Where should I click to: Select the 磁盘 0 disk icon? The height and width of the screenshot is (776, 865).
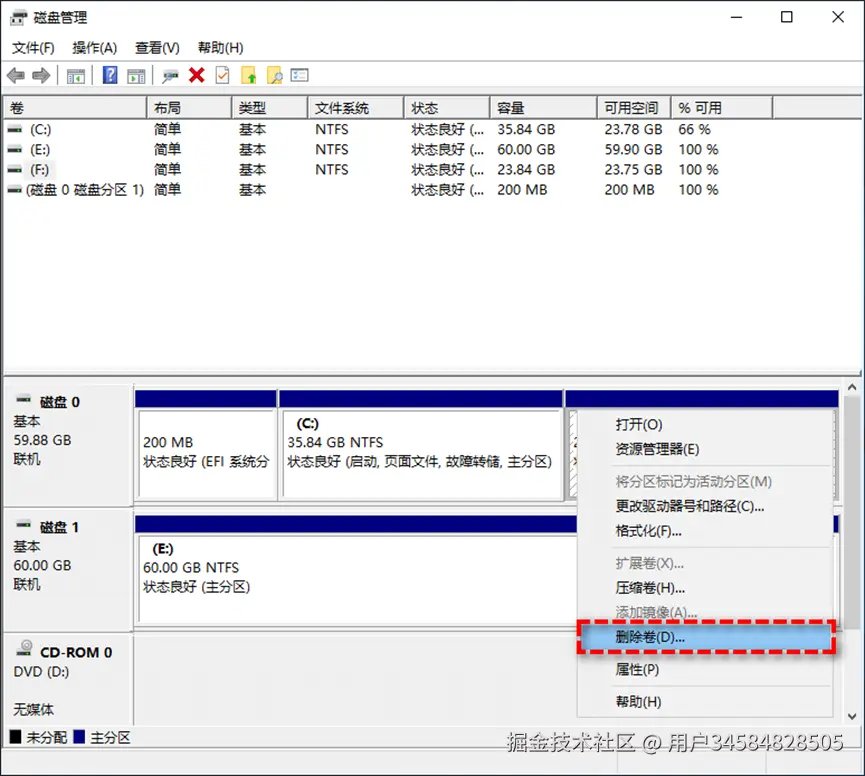click(x=24, y=398)
